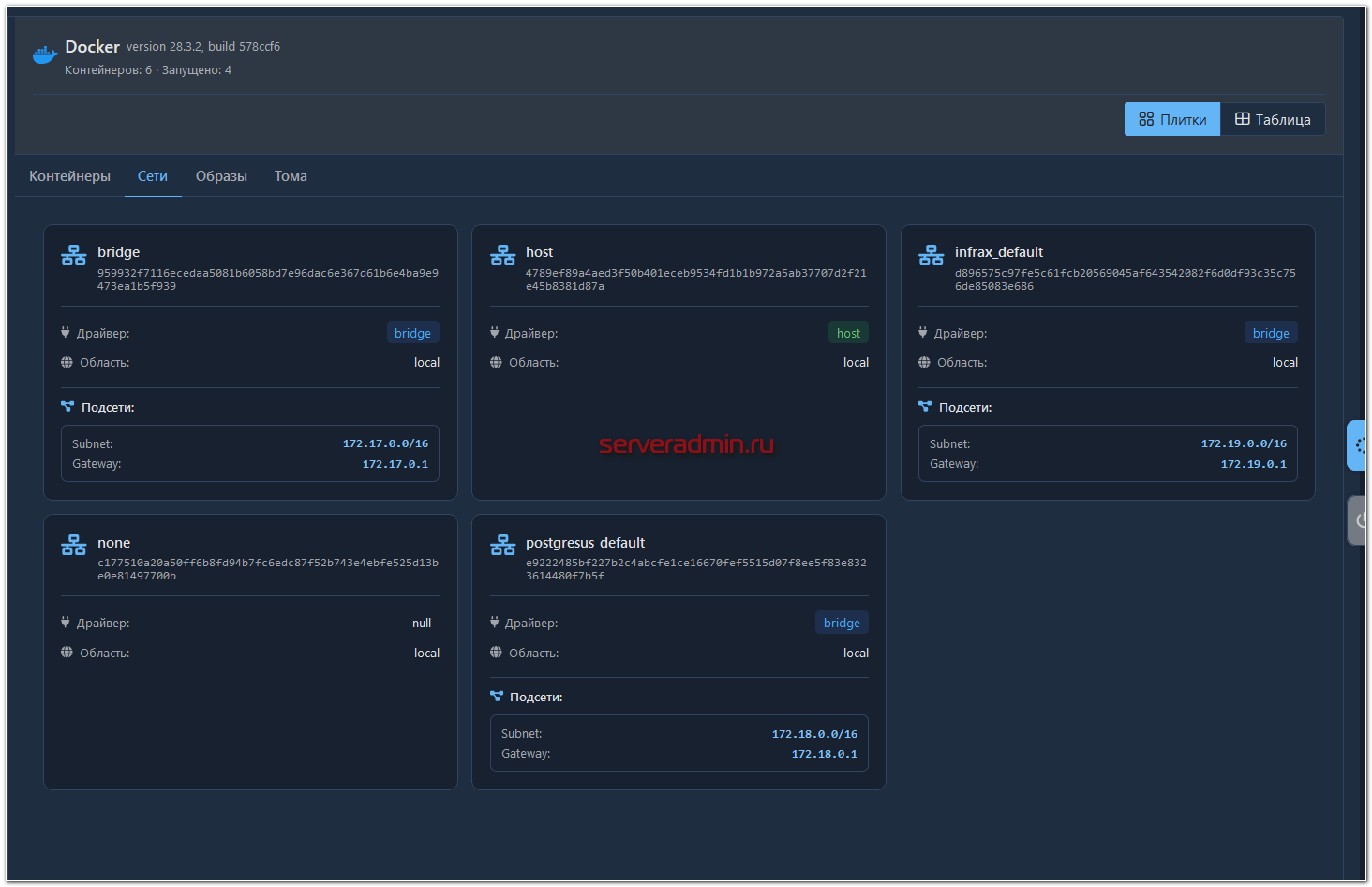This screenshot has height=887, width=1372.
Task: Click the host network card icon
Action: [x=503, y=255]
